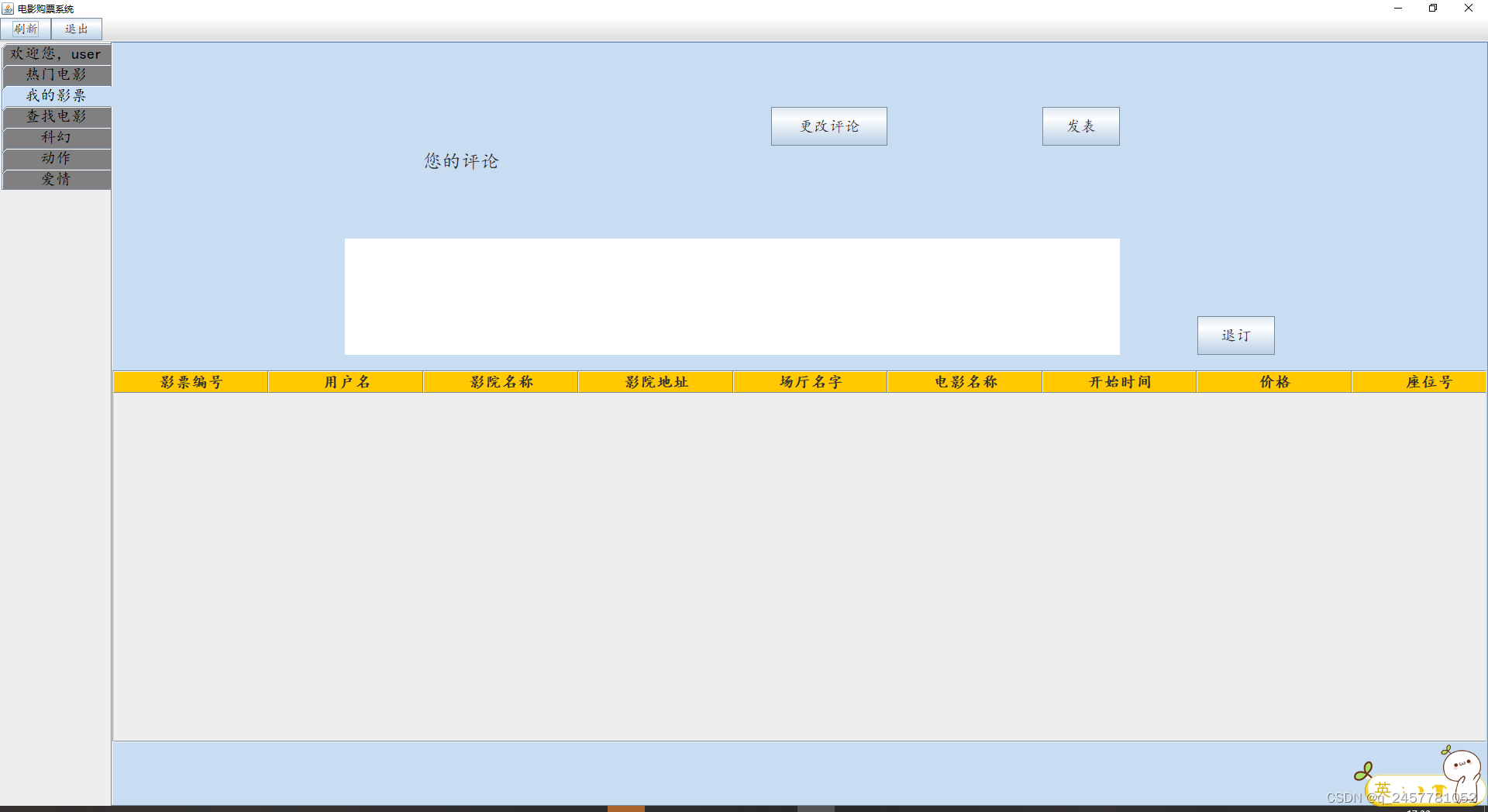
Task: Click the 座位号 column header
Action: click(1419, 382)
